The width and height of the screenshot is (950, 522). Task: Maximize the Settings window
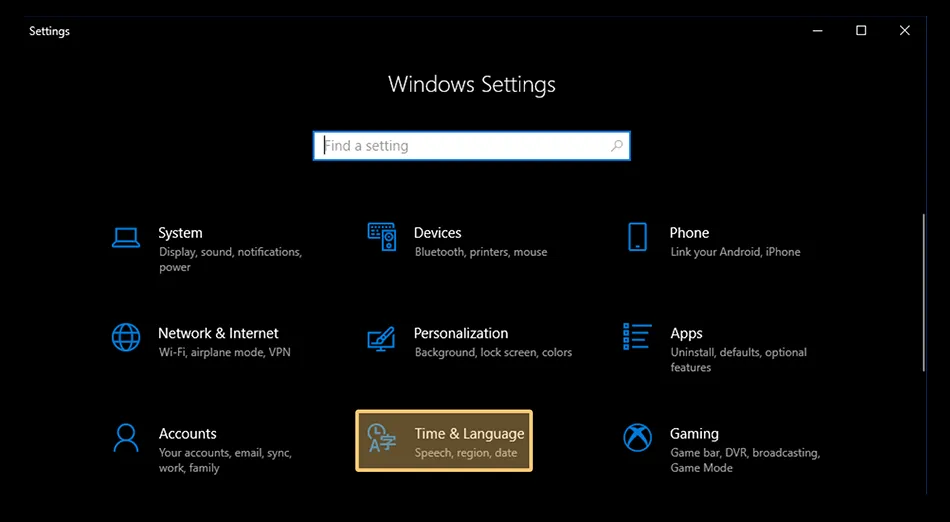click(x=861, y=30)
